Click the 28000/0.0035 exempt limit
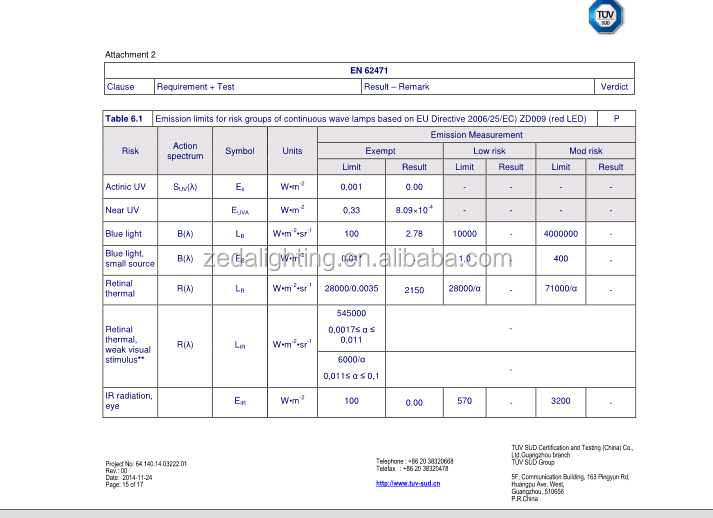The image size is (713, 518). [x=351, y=288]
